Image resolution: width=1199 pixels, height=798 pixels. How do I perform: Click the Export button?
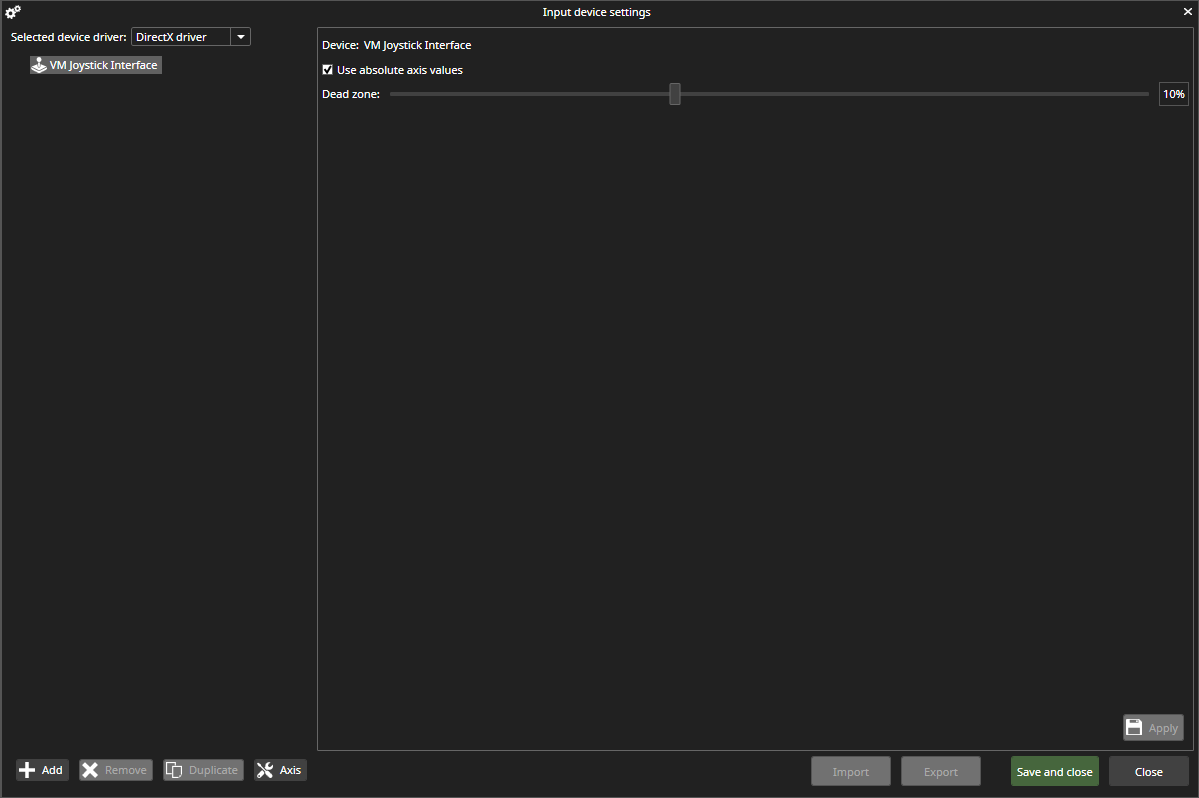tap(941, 771)
